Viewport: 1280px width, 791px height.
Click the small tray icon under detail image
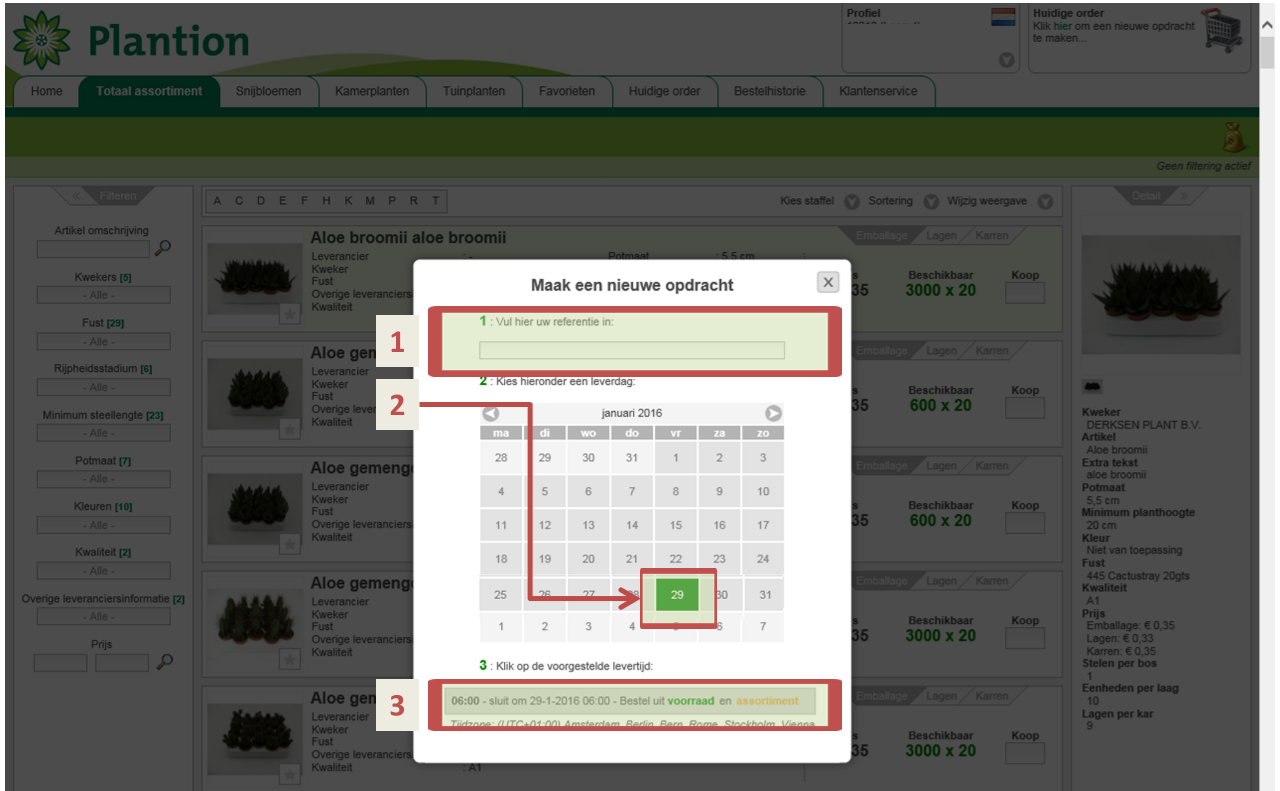tap(1091, 386)
